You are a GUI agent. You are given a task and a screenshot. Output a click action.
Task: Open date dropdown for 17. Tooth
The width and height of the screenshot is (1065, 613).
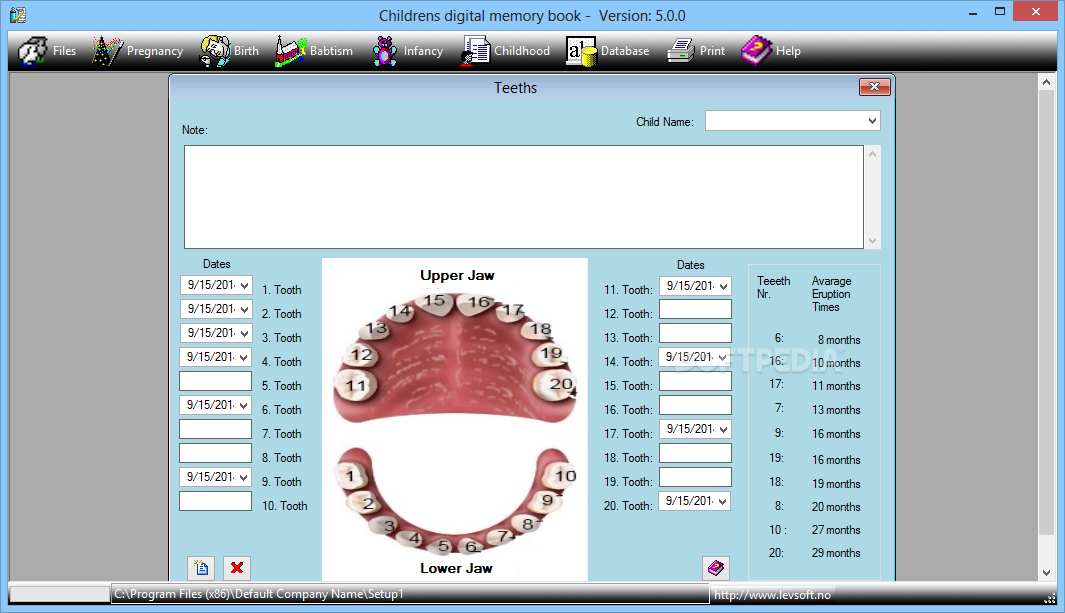point(723,429)
